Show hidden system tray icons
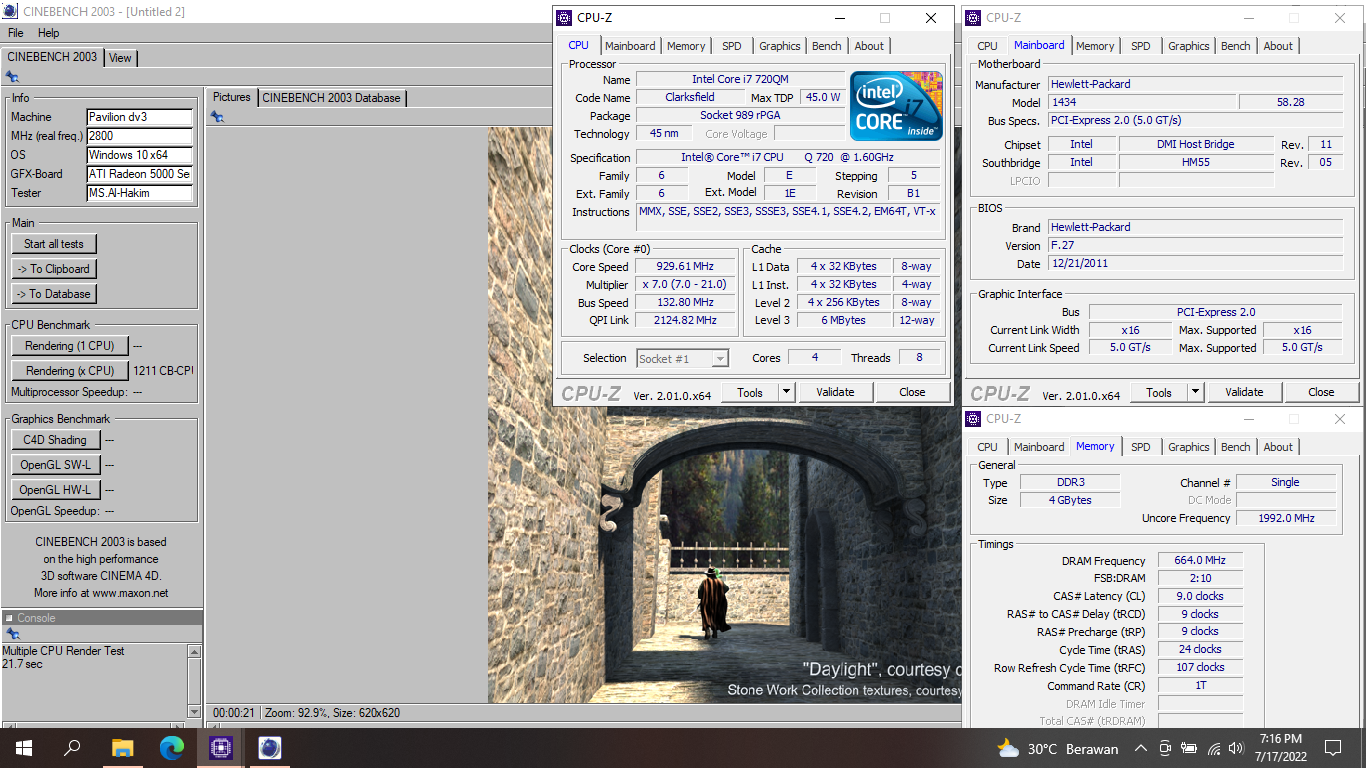Screen dimensions: 1366x768 [x=1140, y=748]
